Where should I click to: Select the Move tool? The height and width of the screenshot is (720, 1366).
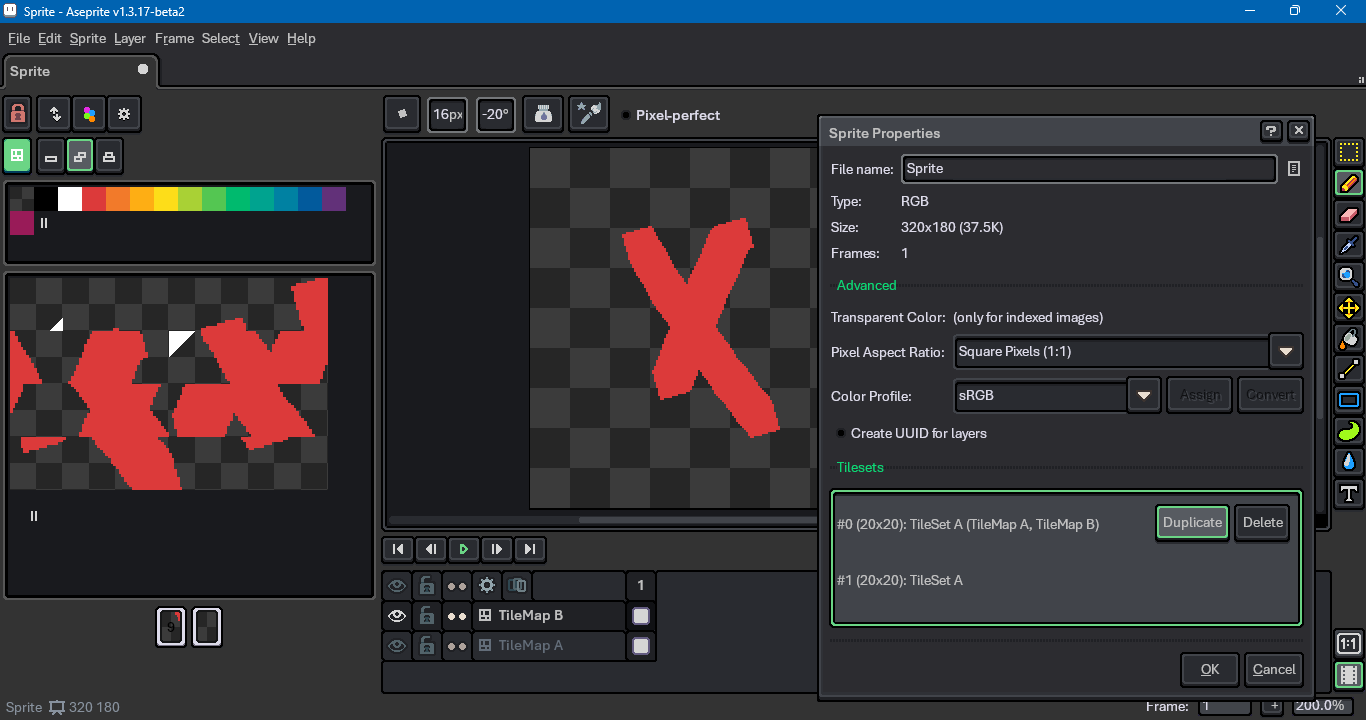[x=1349, y=307]
